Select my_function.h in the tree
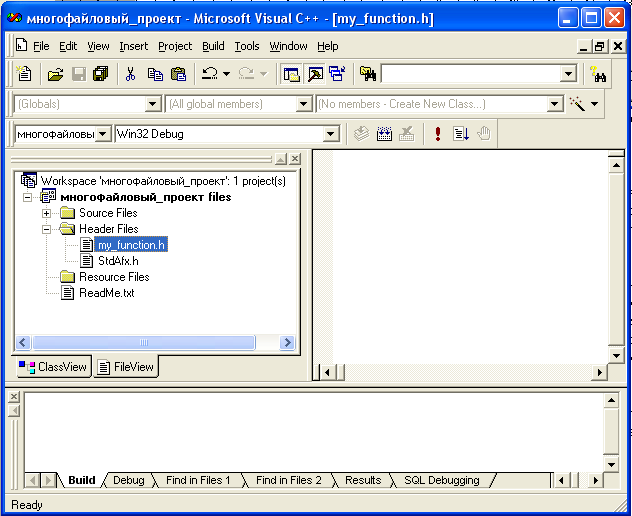Screen dimensions: 632x516 click(131, 245)
